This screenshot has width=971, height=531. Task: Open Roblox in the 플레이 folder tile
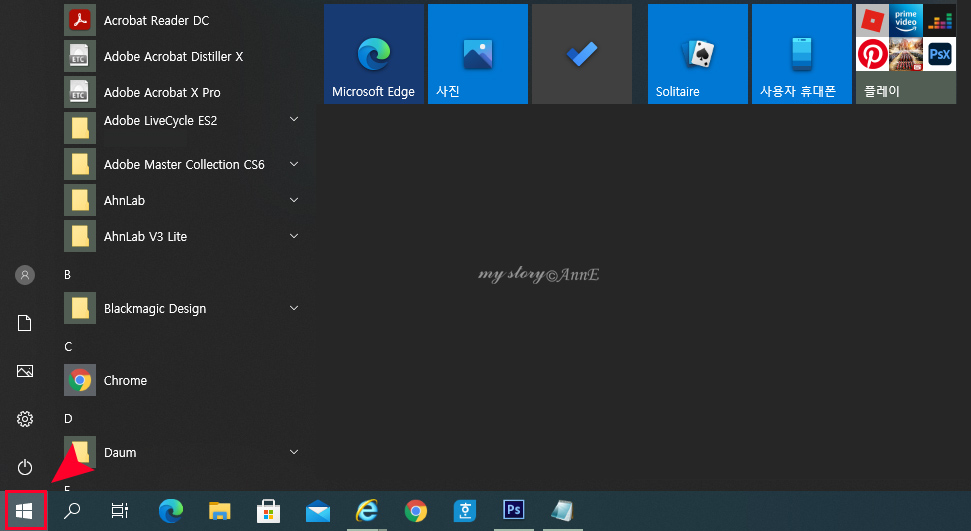pyautogui.click(x=872, y=20)
